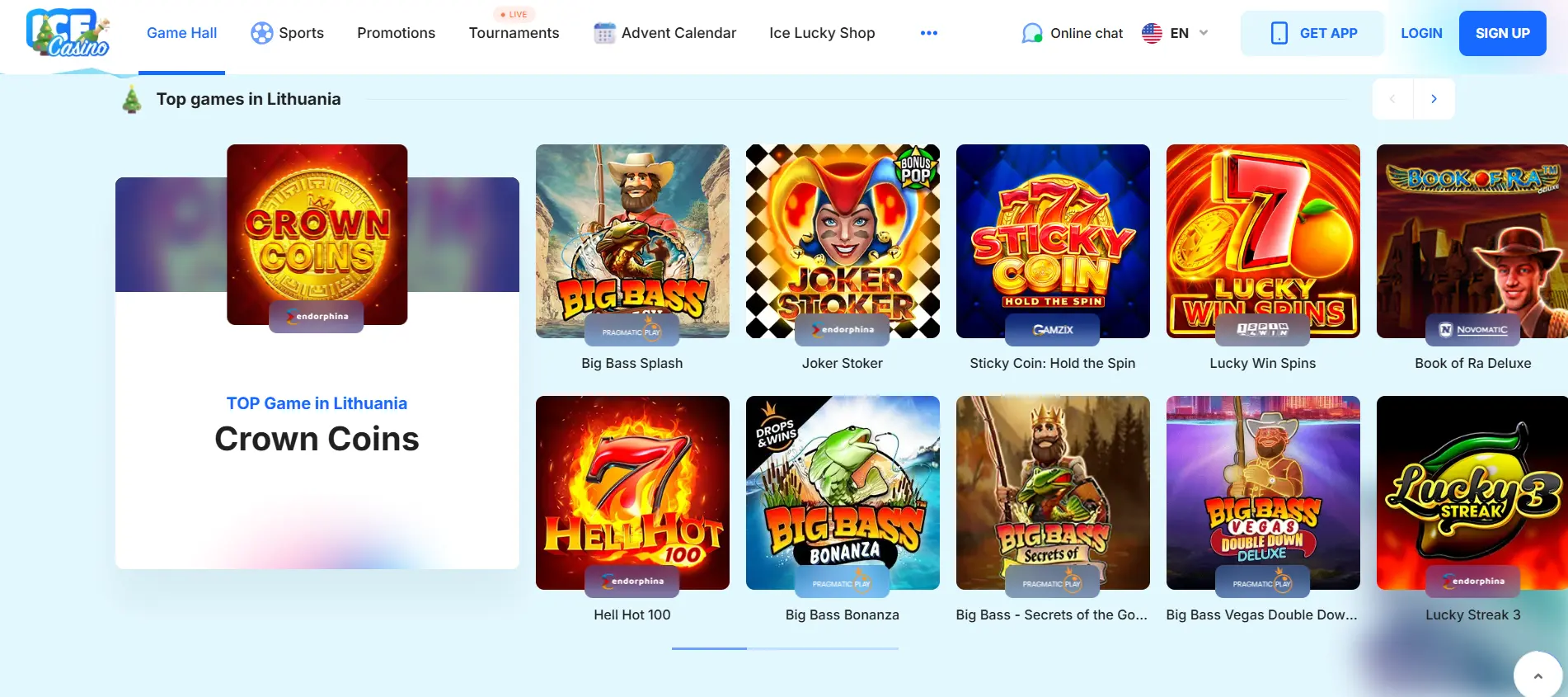
Task: Click the scroll-to-top arrow button
Action: click(1537, 676)
